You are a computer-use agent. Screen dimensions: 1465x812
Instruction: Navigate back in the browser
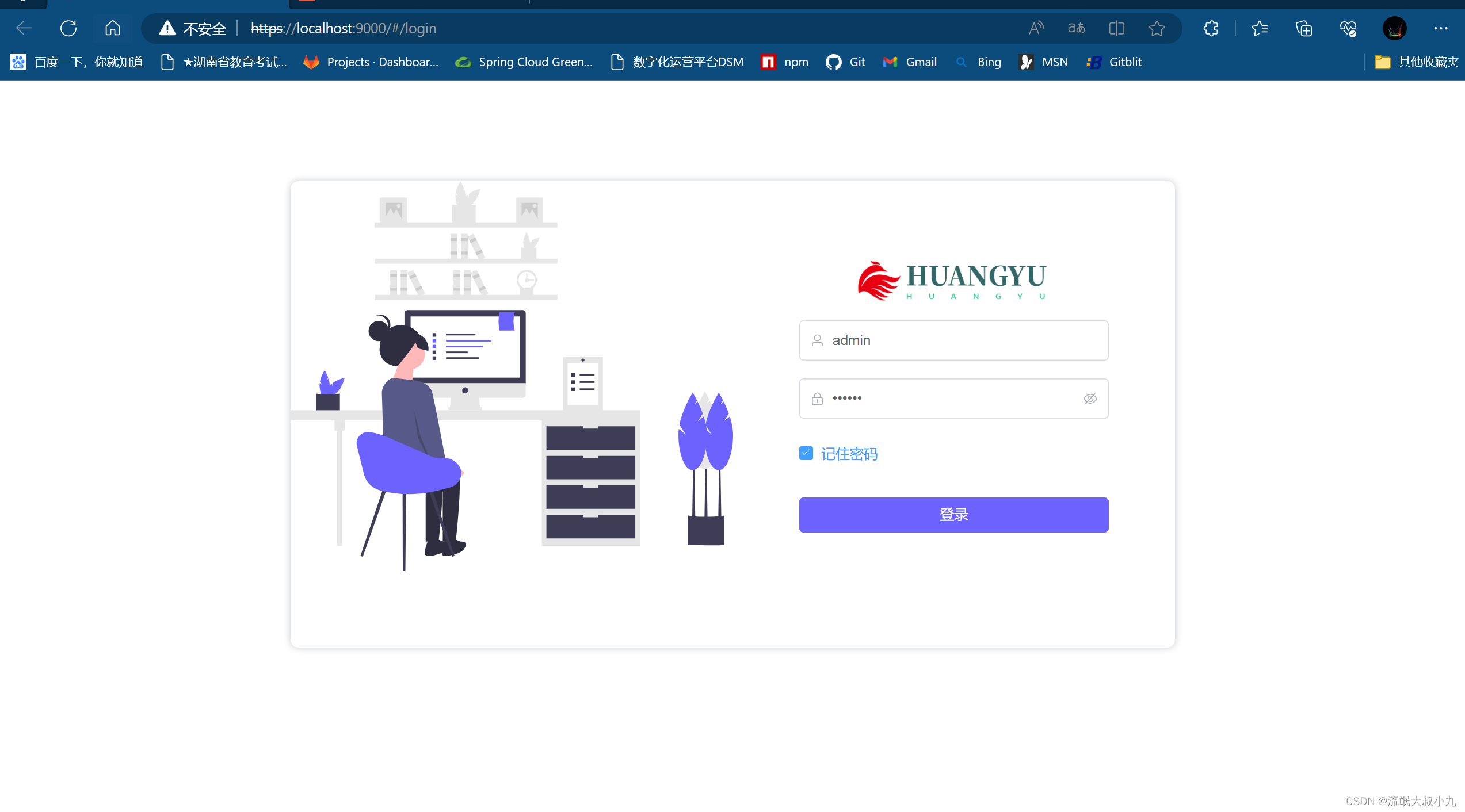click(x=23, y=28)
